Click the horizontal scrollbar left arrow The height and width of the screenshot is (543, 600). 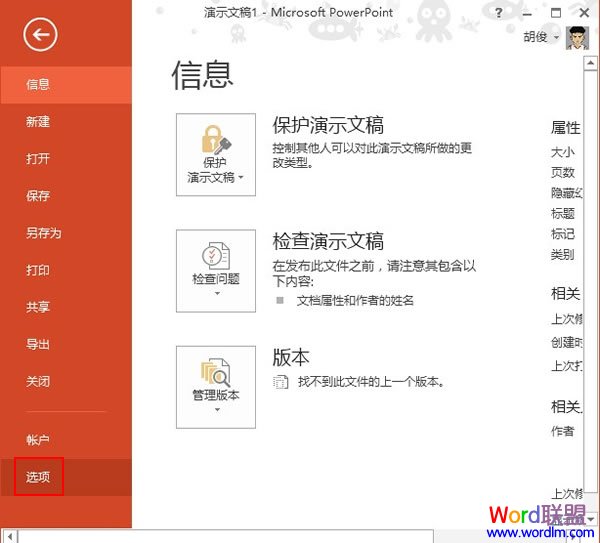click(10, 536)
